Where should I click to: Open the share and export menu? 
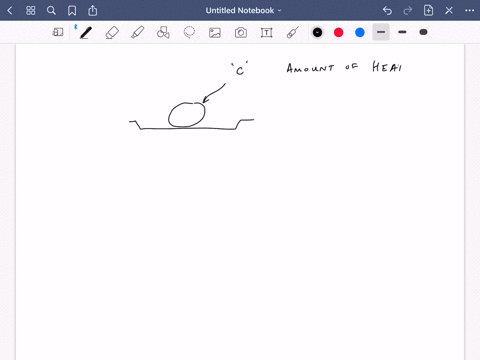click(93, 11)
